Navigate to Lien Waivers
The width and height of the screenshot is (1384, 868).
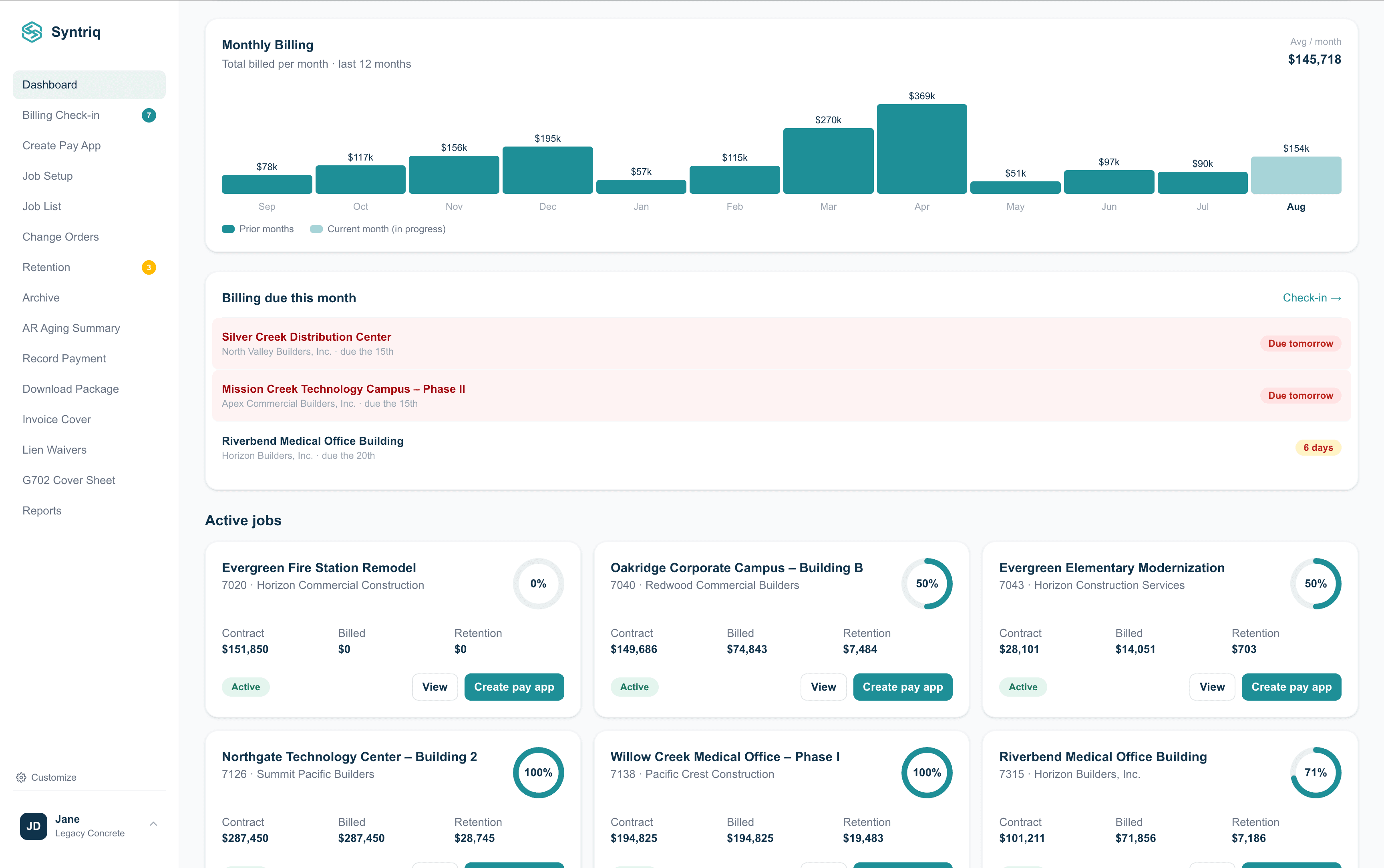point(89,450)
